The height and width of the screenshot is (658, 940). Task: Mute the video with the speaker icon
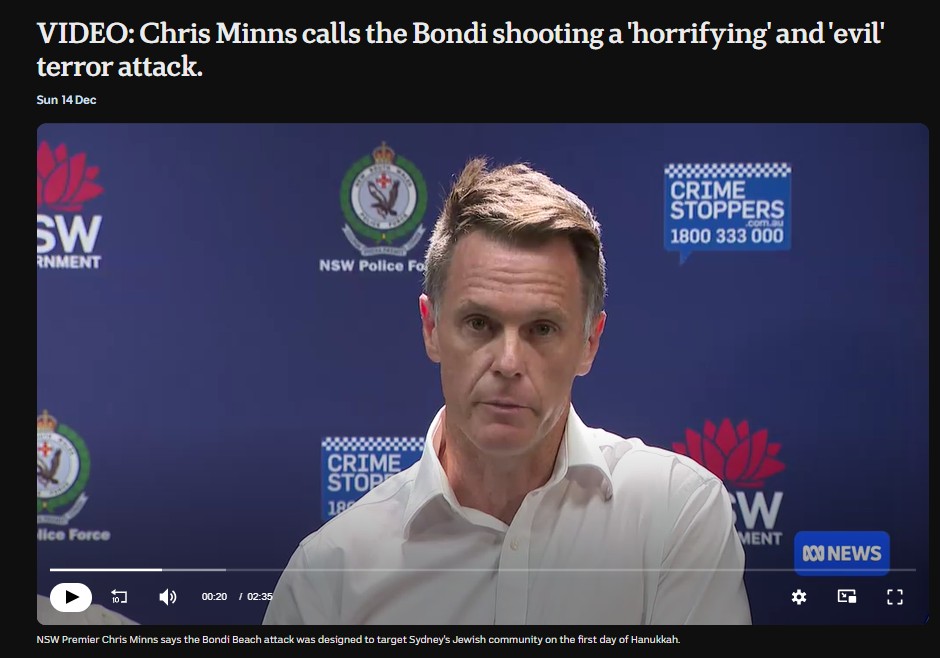coord(167,597)
